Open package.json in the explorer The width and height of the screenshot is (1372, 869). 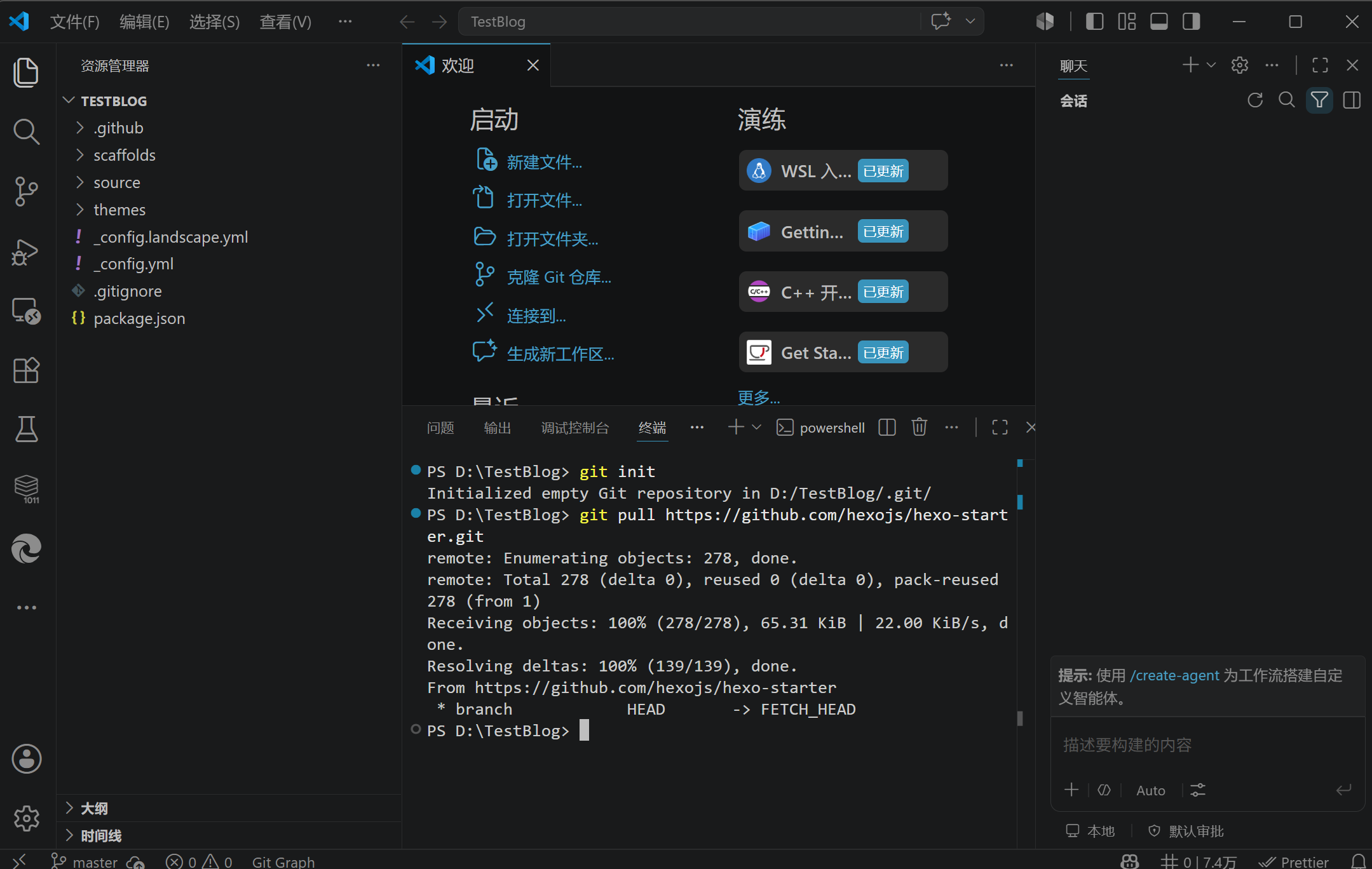point(229,318)
